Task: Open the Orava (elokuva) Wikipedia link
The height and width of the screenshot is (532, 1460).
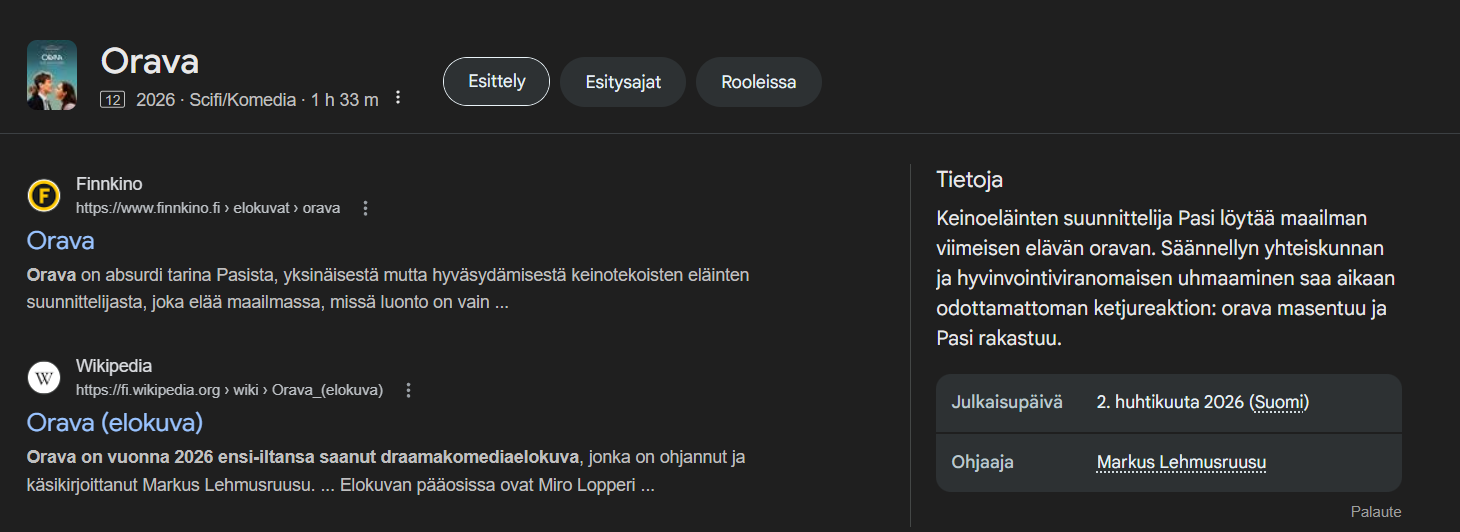Action: tap(115, 422)
